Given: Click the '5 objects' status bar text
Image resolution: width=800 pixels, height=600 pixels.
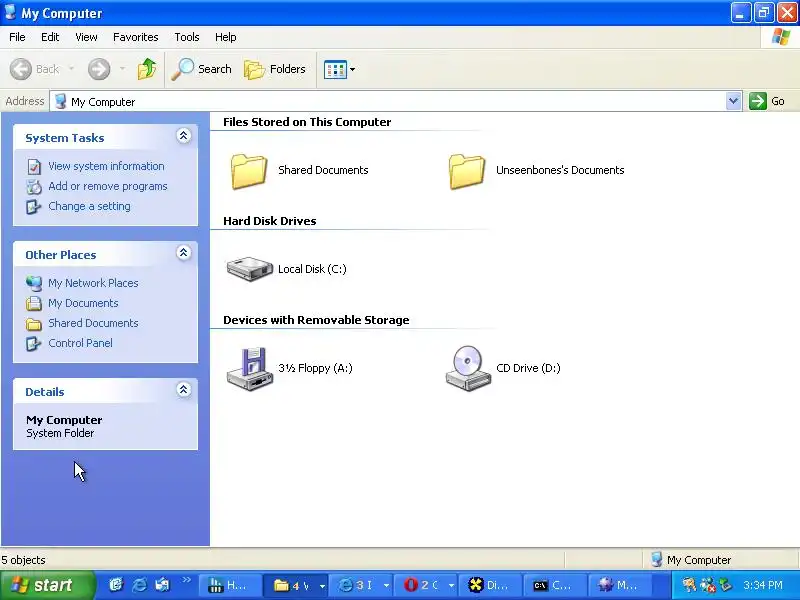Looking at the screenshot, I should click(x=23, y=560).
